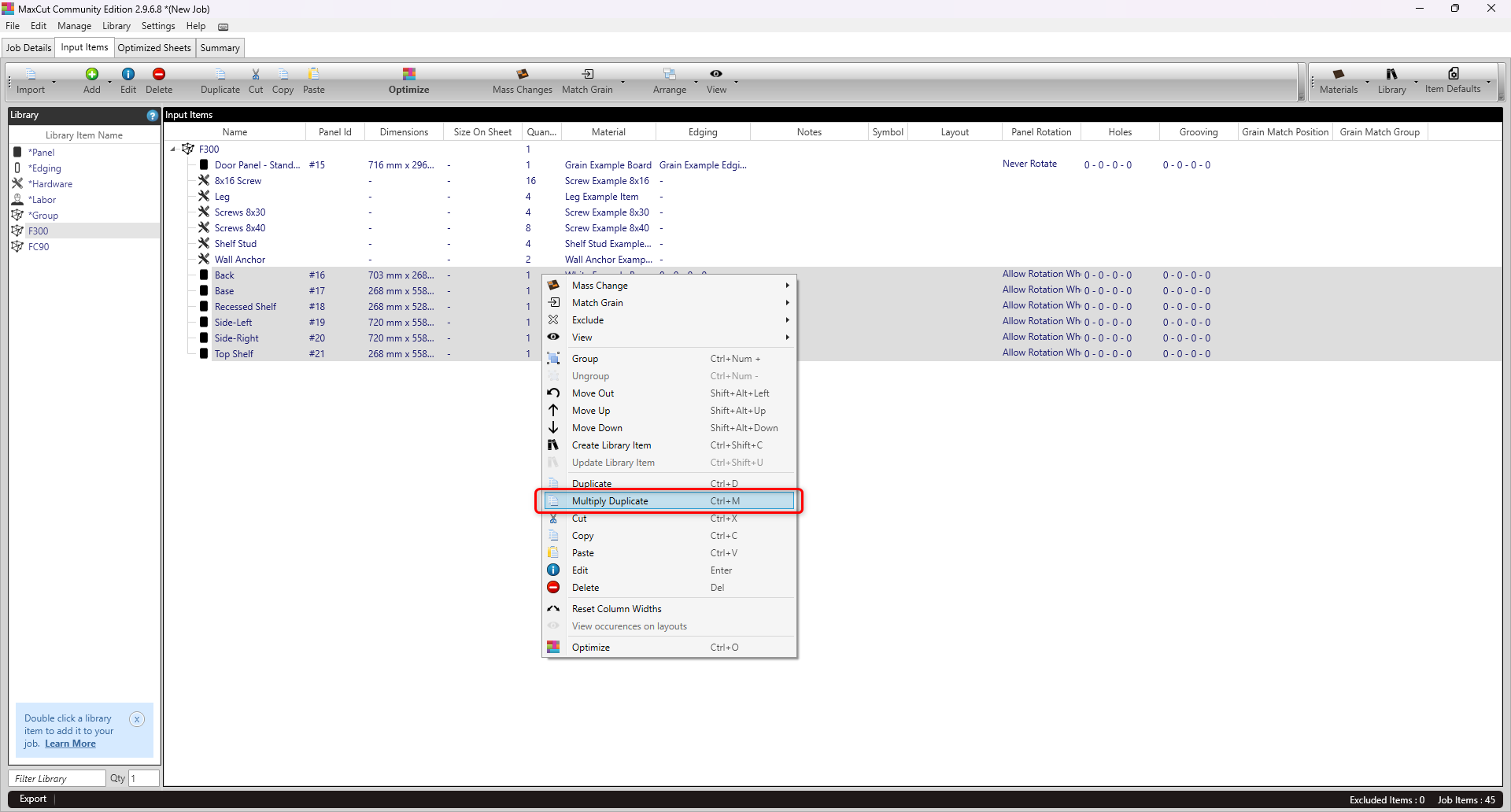The height and width of the screenshot is (812, 1511).
Task: Open Item Defaults in the toolbar
Action: point(1453,81)
